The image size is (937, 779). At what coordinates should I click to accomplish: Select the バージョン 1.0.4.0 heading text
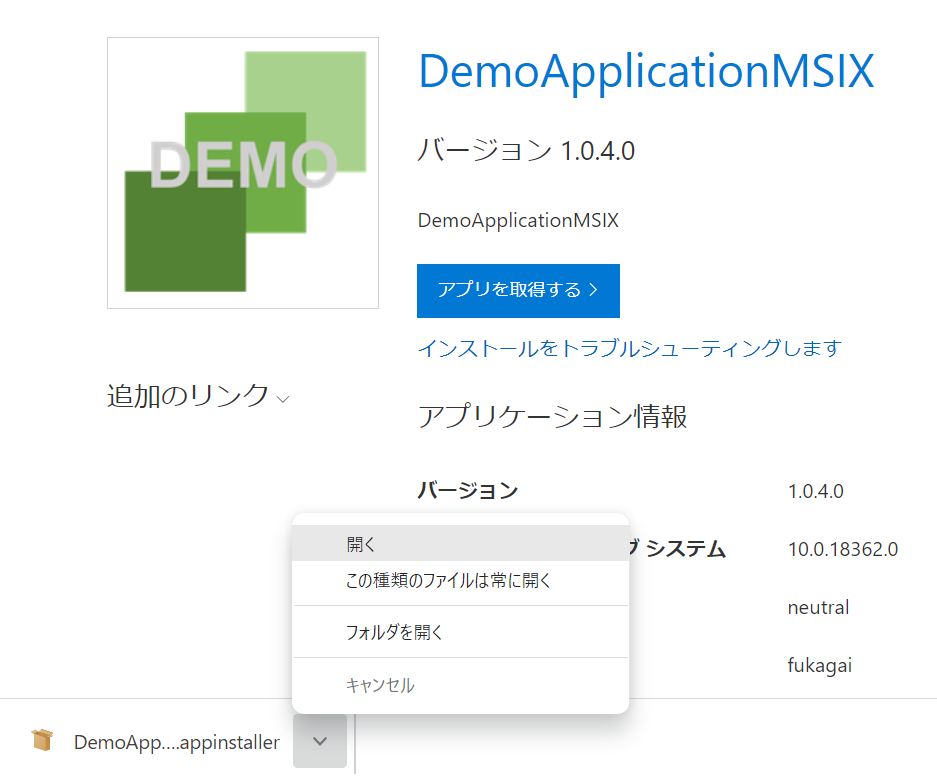click(526, 151)
